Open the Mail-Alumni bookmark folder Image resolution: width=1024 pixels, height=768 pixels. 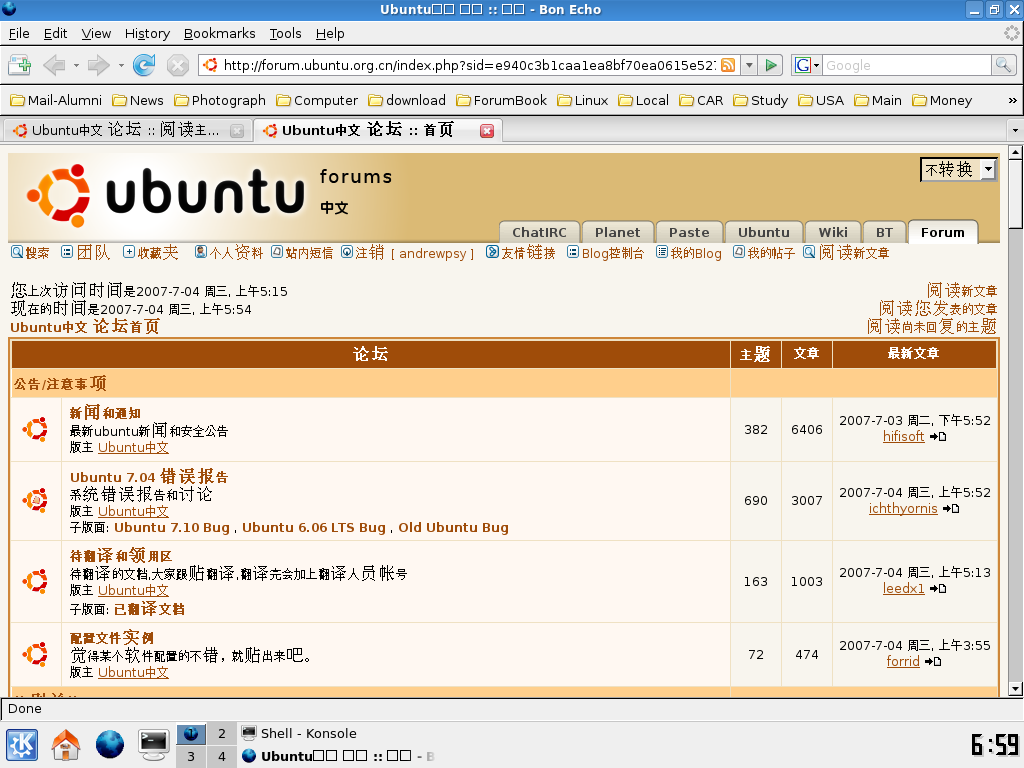point(56,101)
